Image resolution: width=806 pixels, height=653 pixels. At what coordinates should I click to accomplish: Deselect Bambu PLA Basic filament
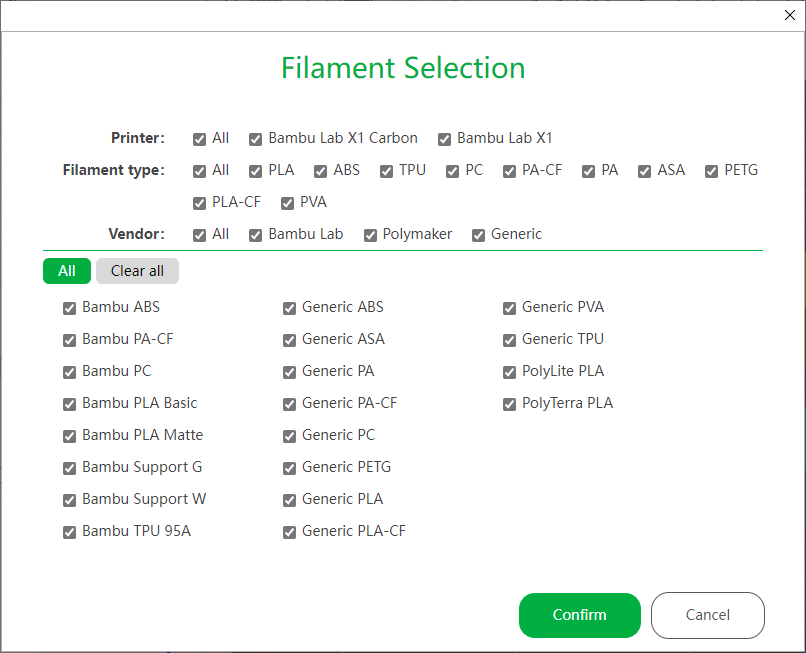click(69, 404)
